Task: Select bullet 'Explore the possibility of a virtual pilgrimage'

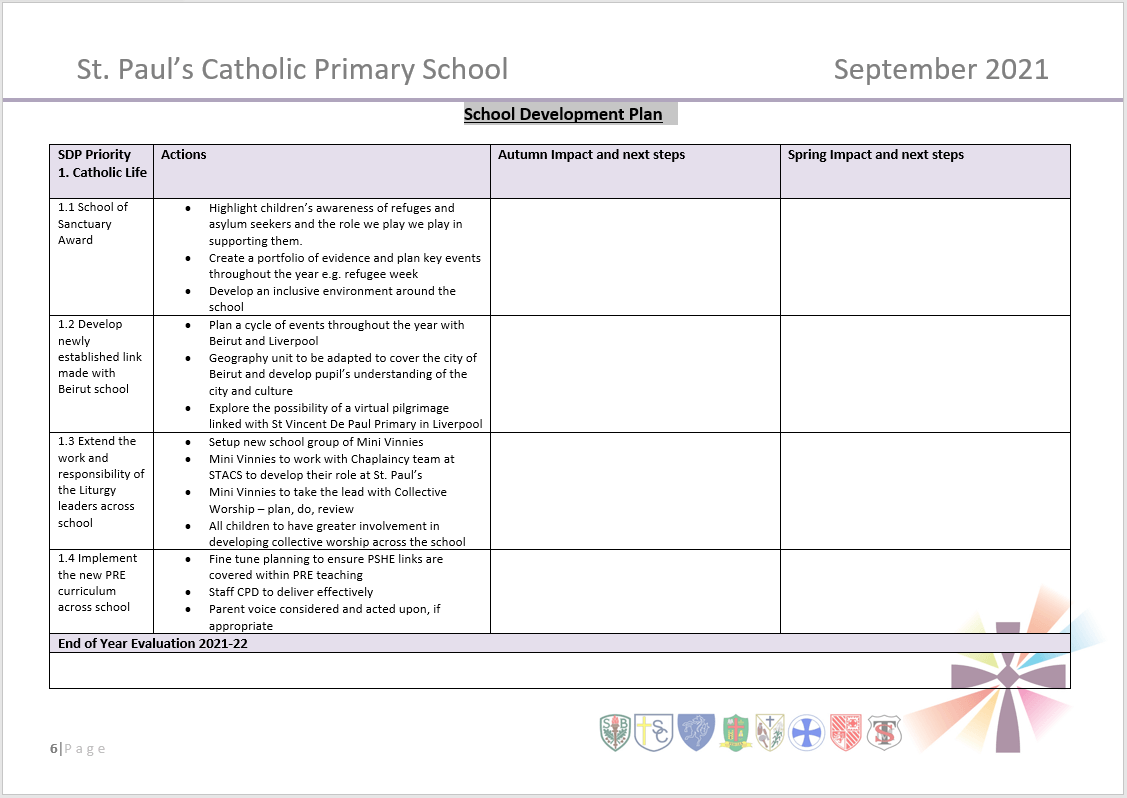Action: tap(346, 416)
